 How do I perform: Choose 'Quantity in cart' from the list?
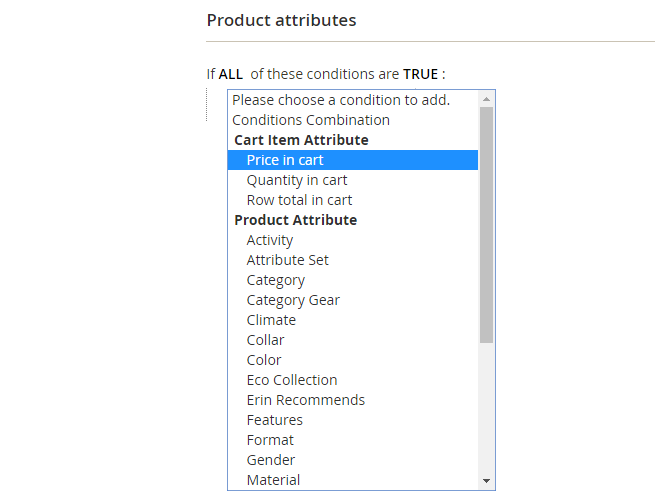pos(297,180)
